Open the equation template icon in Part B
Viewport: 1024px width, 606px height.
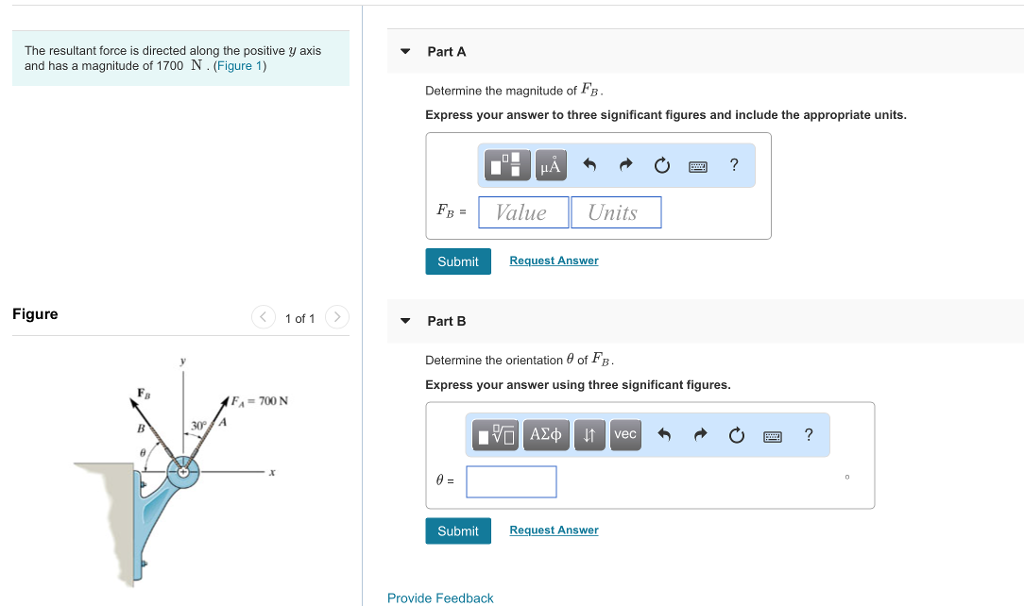point(495,434)
